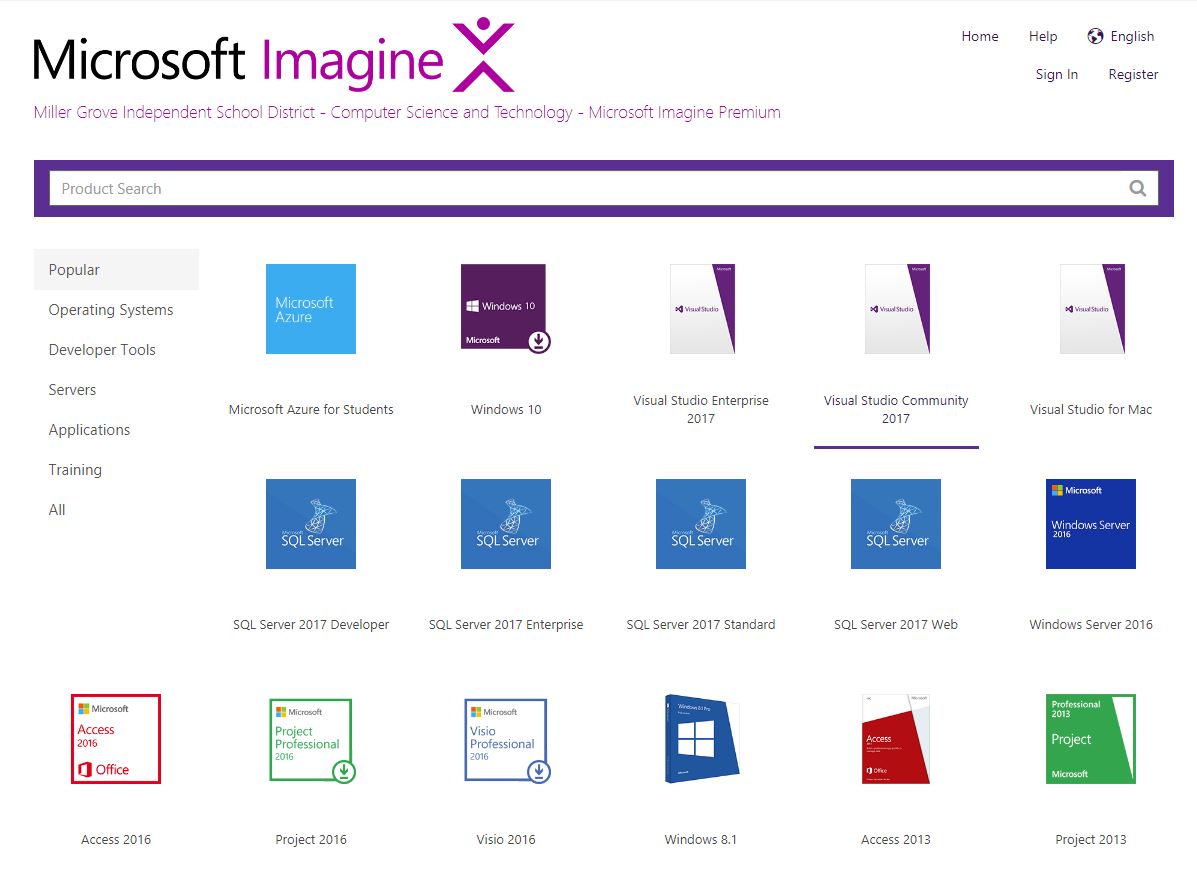Open the Windows 10 product box icon
Screen dimensions: 1197x890
coord(505,308)
